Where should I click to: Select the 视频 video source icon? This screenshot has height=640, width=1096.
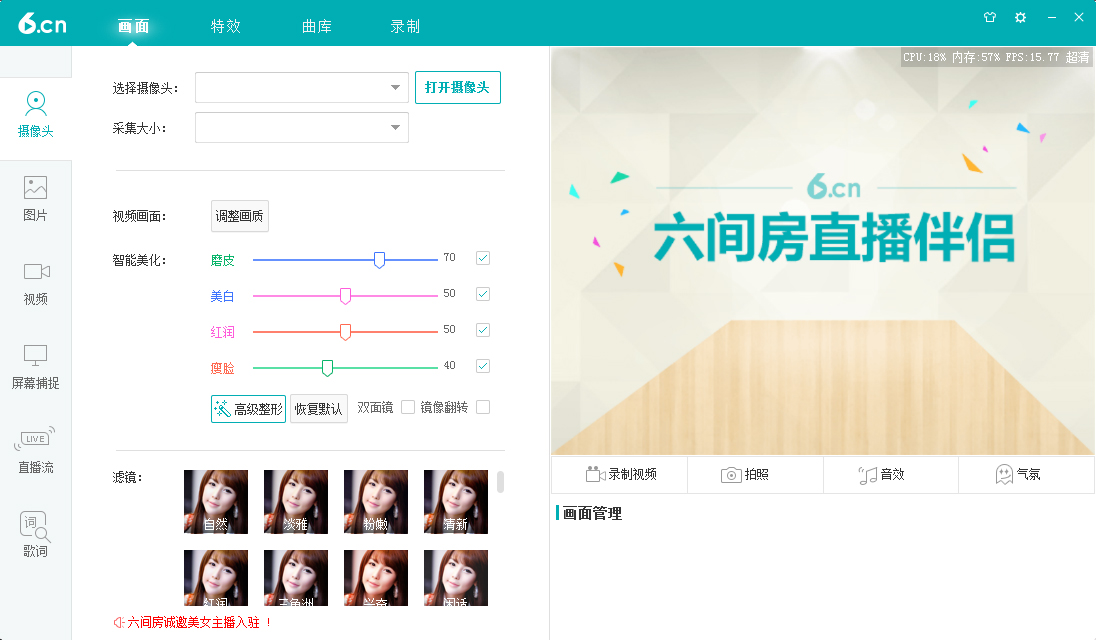tap(35, 283)
